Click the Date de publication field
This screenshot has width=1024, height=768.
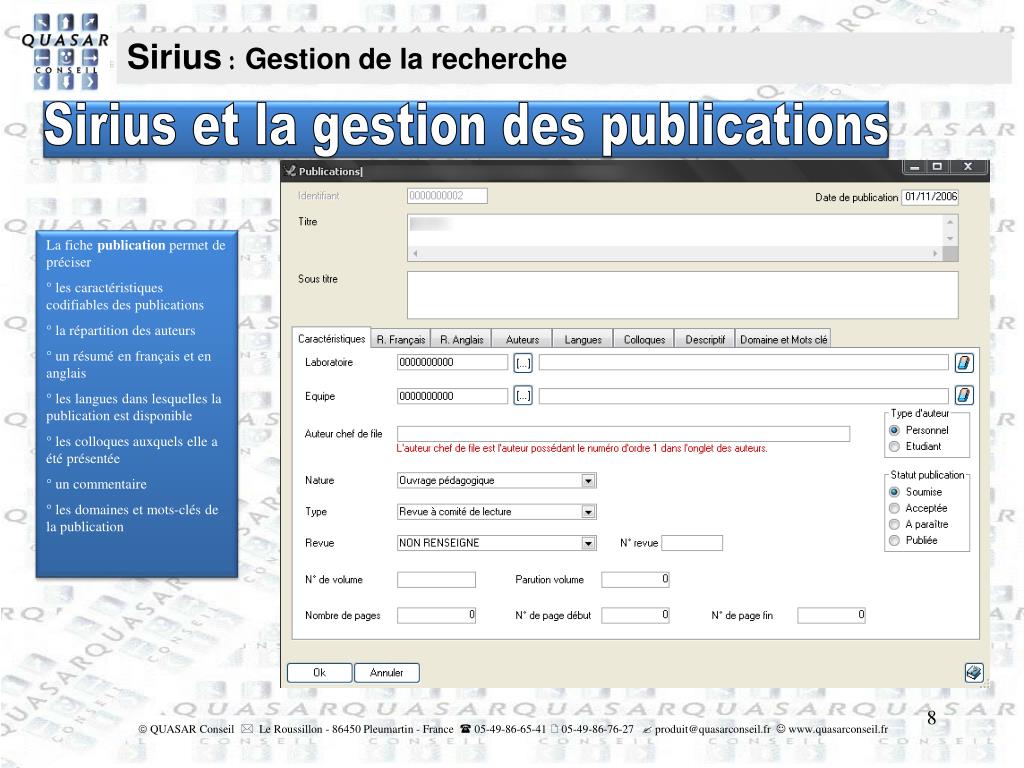[930, 197]
